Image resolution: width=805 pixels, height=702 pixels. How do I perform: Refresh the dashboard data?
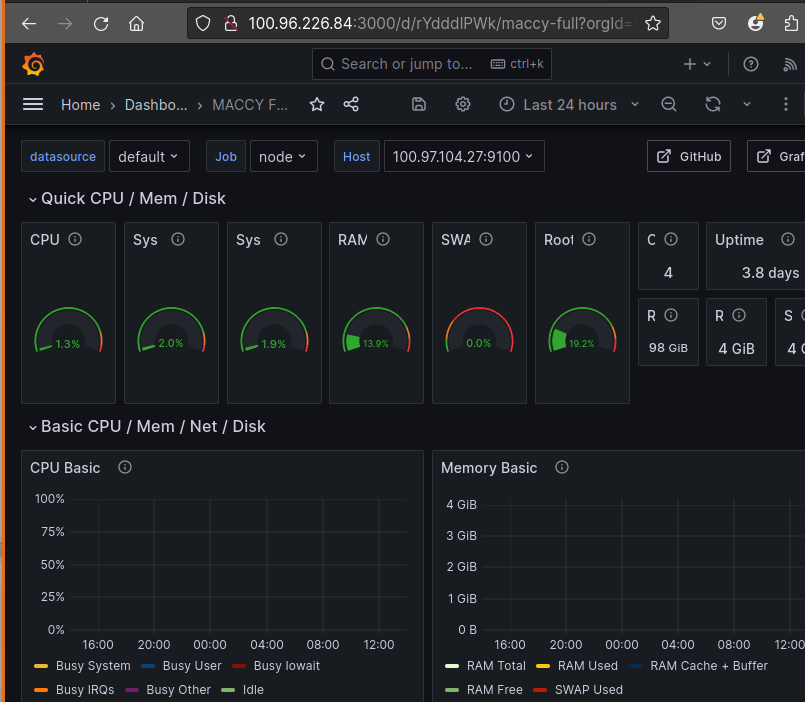coord(713,105)
